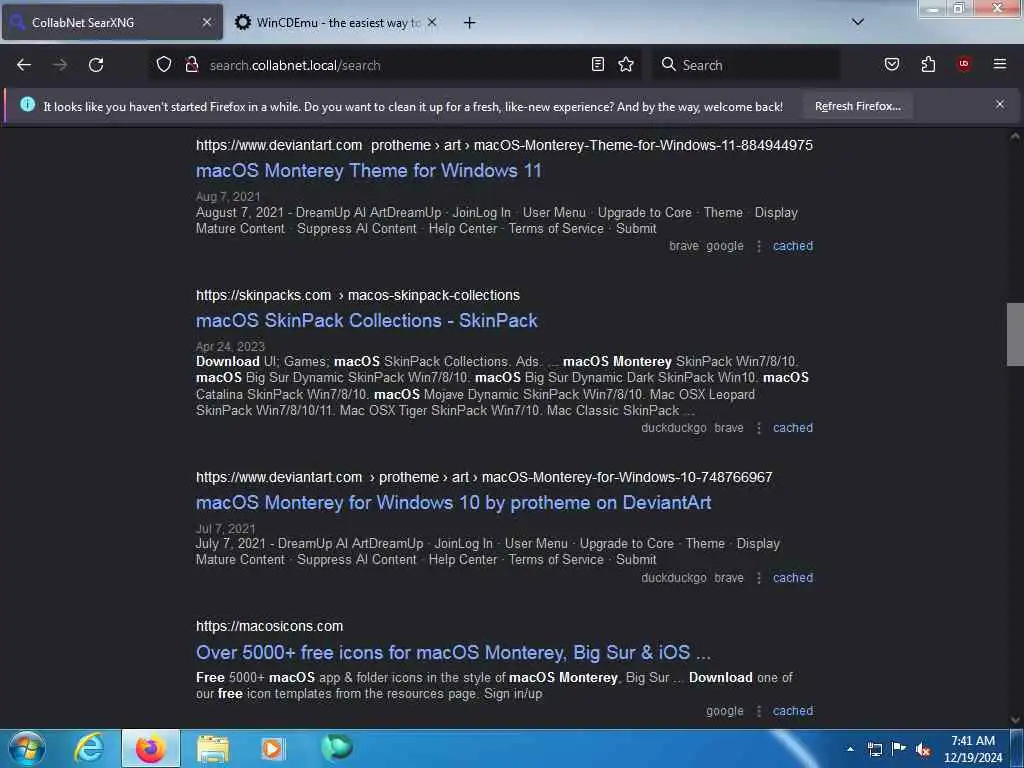Dismiss the Refresh Firefox notification bar

coord(1000,104)
